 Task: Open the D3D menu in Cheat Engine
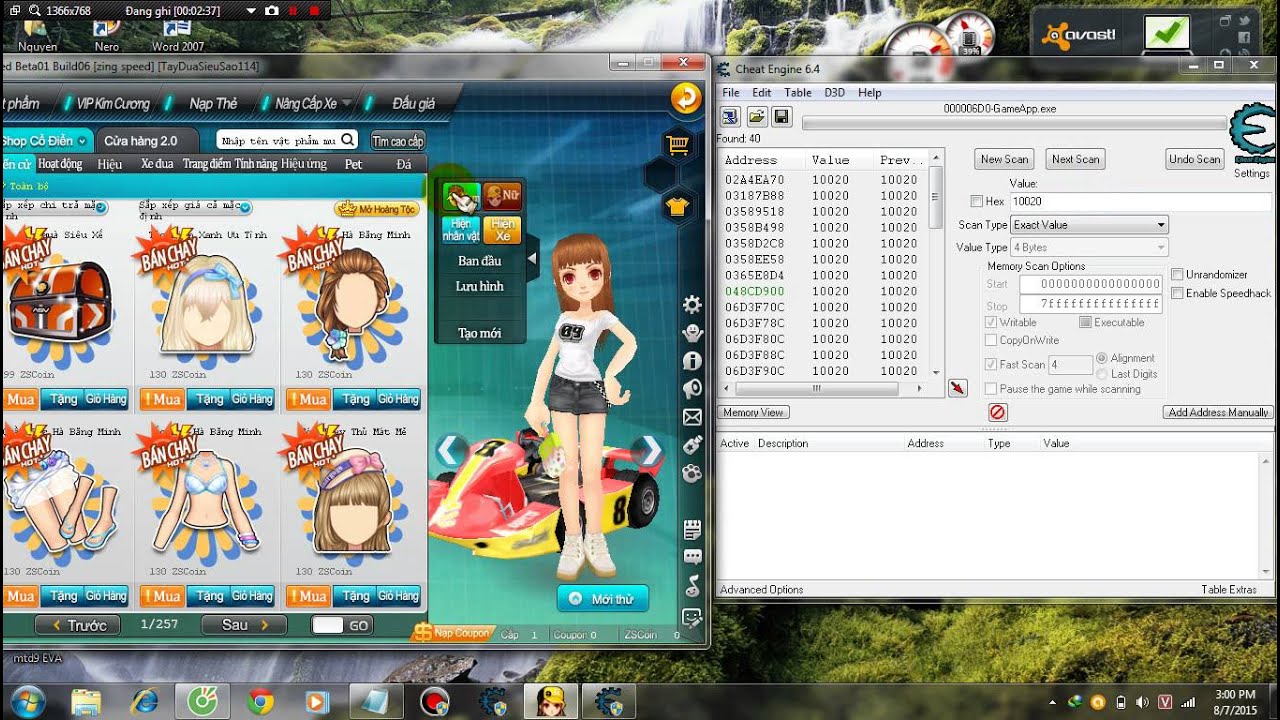click(835, 93)
